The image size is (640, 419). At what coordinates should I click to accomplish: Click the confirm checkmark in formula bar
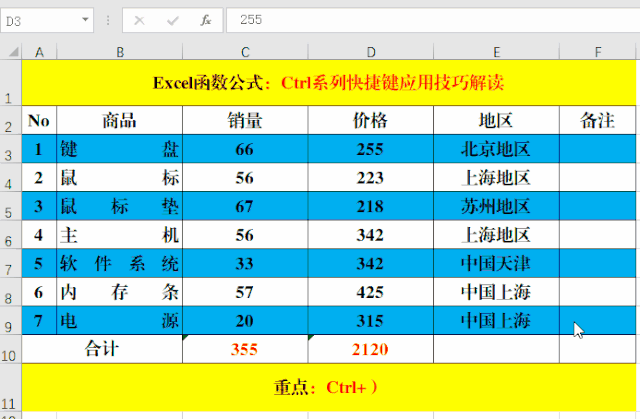[x=173, y=20]
